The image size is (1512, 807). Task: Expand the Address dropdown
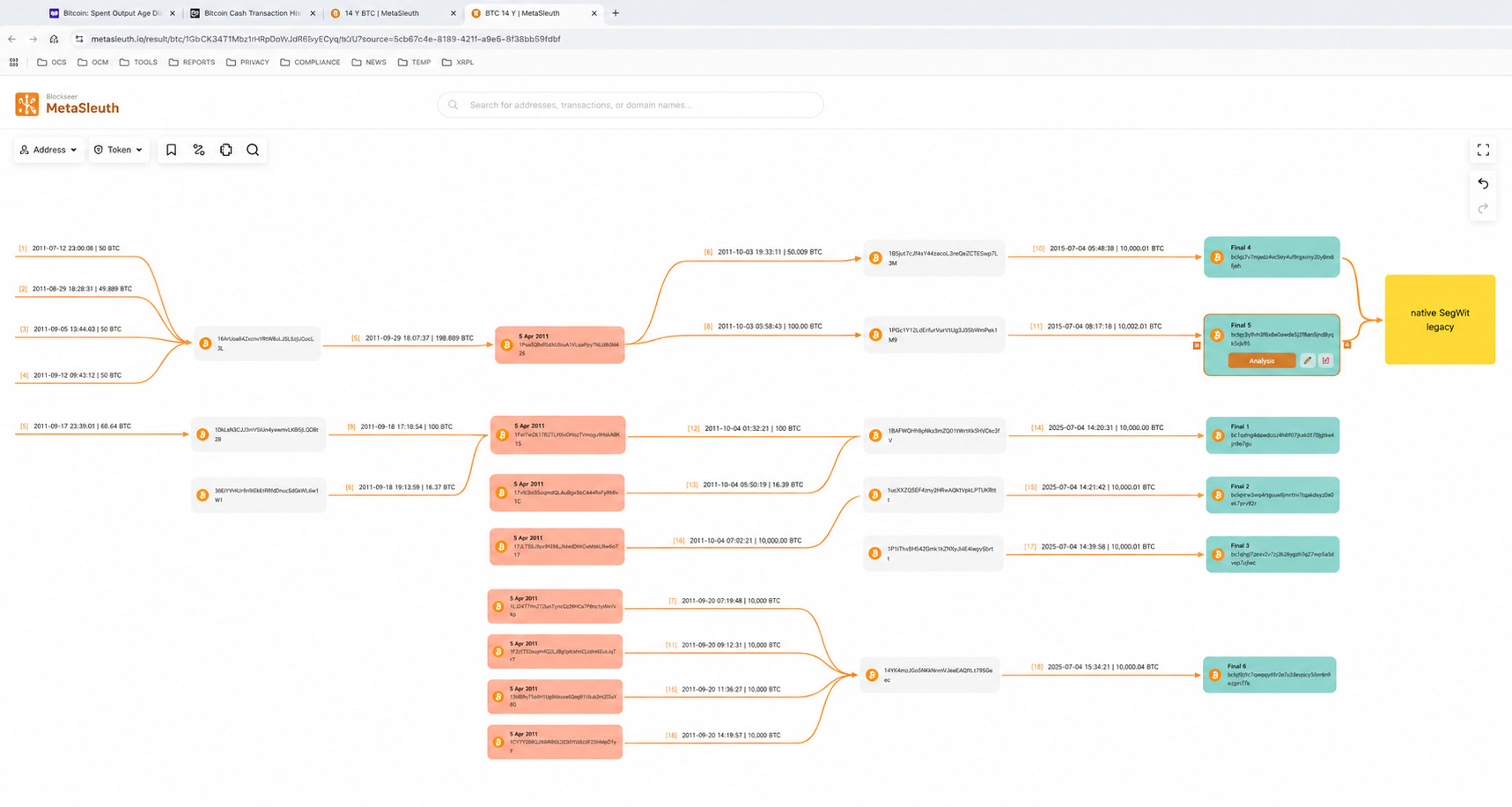coord(48,150)
